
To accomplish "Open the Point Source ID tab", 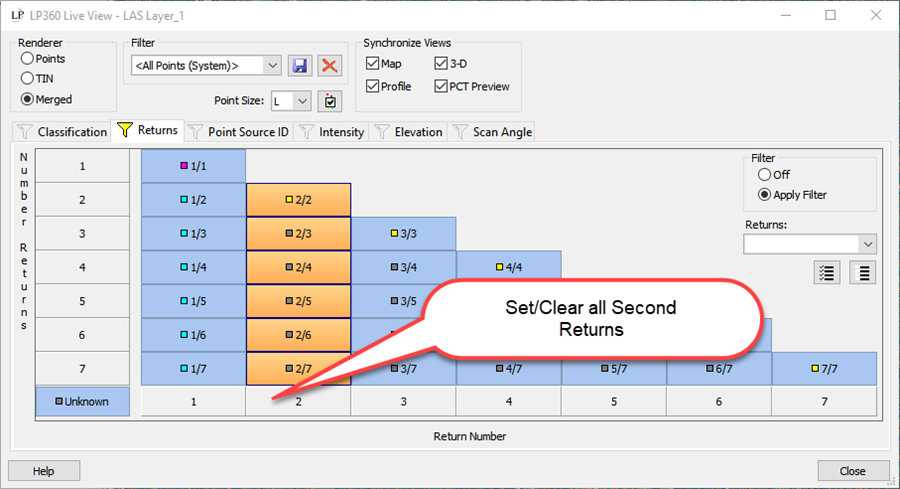I will [239, 132].
